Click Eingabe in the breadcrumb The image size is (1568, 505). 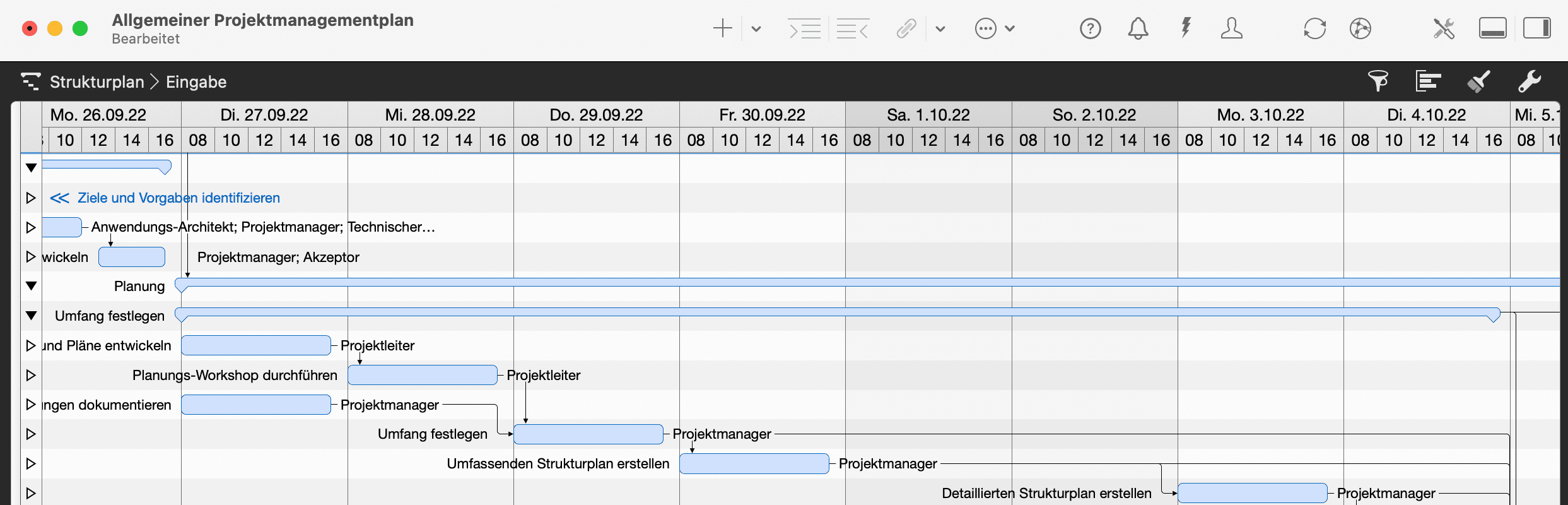[196, 82]
